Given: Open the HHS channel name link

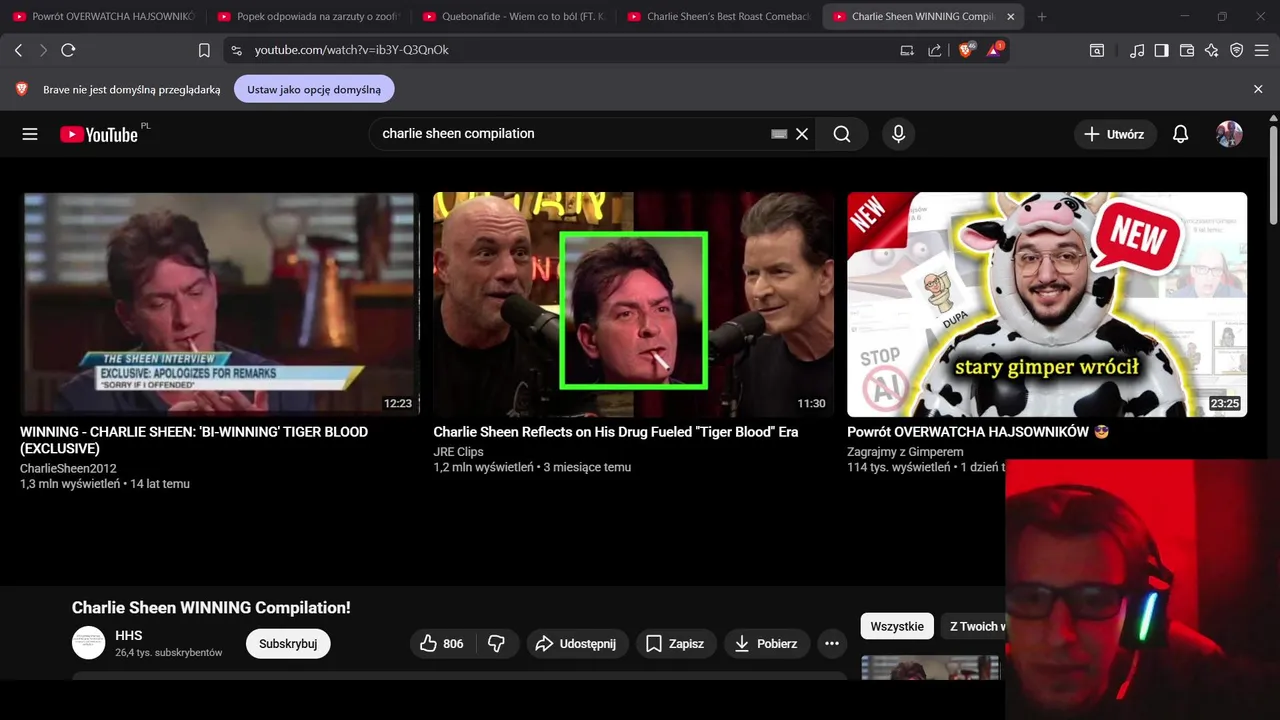Looking at the screenshot, I should pos(129,636).
